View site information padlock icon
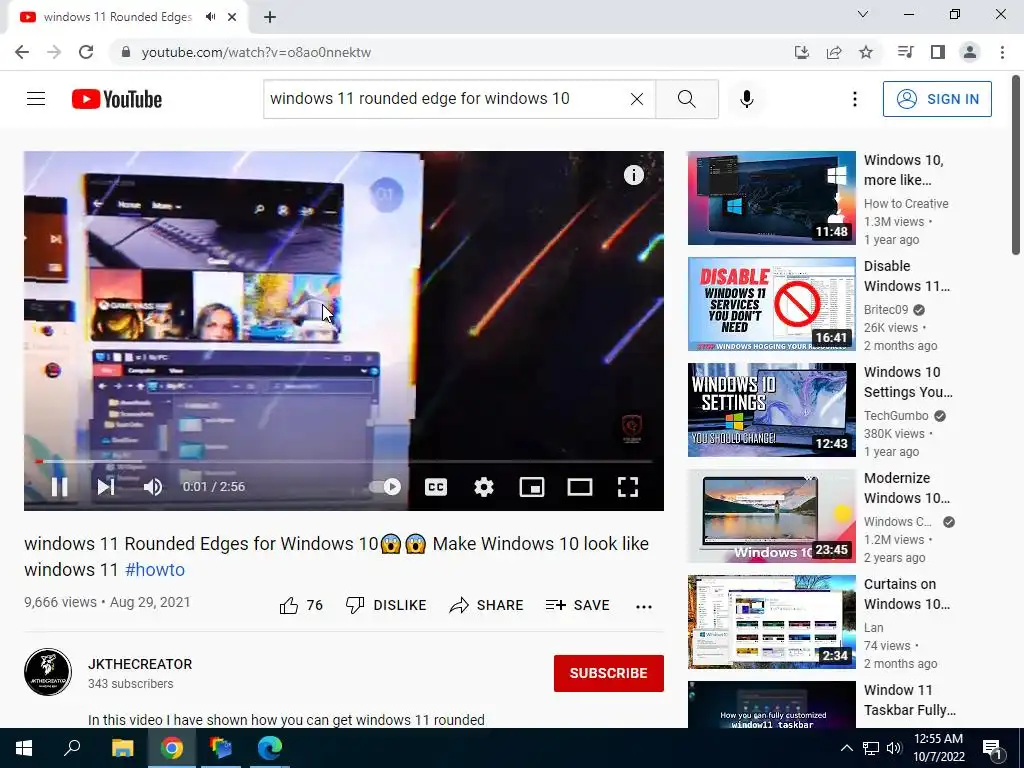1024x768 pixels. 126,52
